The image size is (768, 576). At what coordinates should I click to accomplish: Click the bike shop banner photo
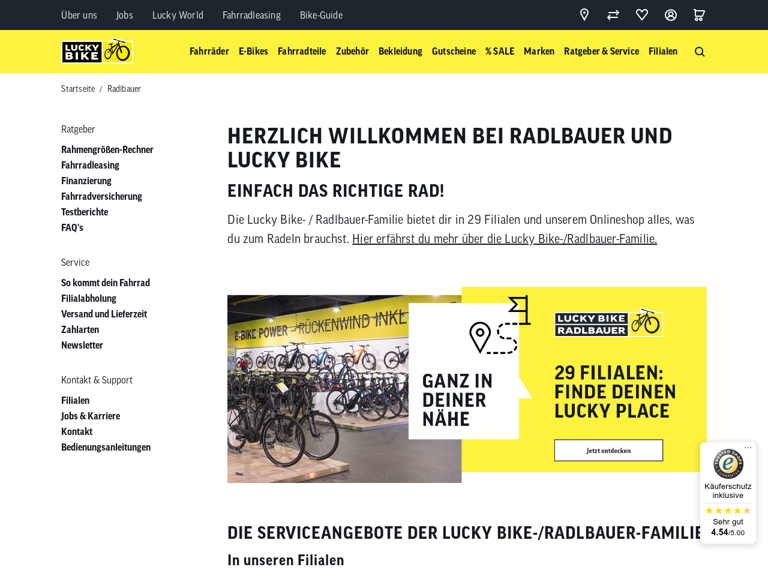tap(343, 389)
